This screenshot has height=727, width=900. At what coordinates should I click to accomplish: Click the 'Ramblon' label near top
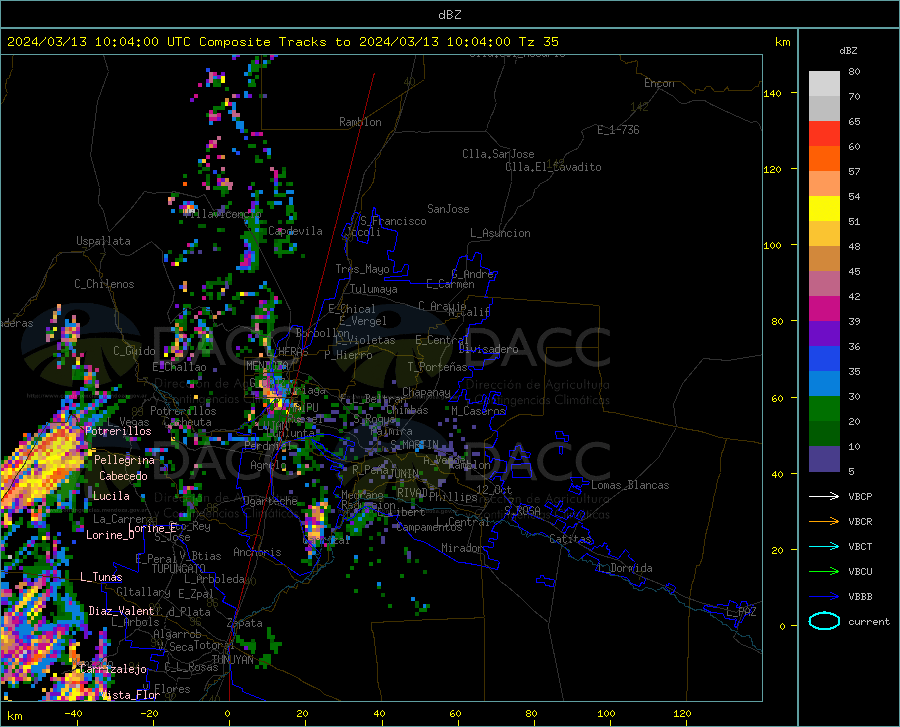[360, 122]
